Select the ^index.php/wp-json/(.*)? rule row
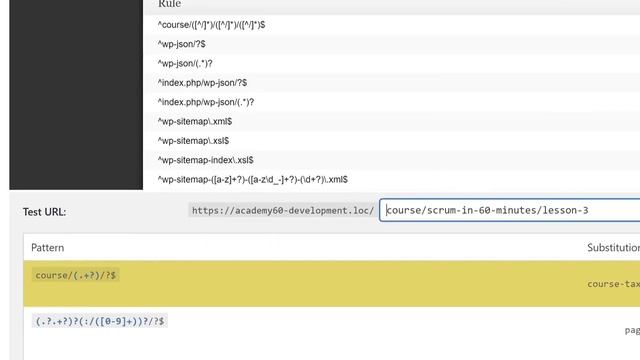Viewport: 640px width, 360px height. (392, 102)
